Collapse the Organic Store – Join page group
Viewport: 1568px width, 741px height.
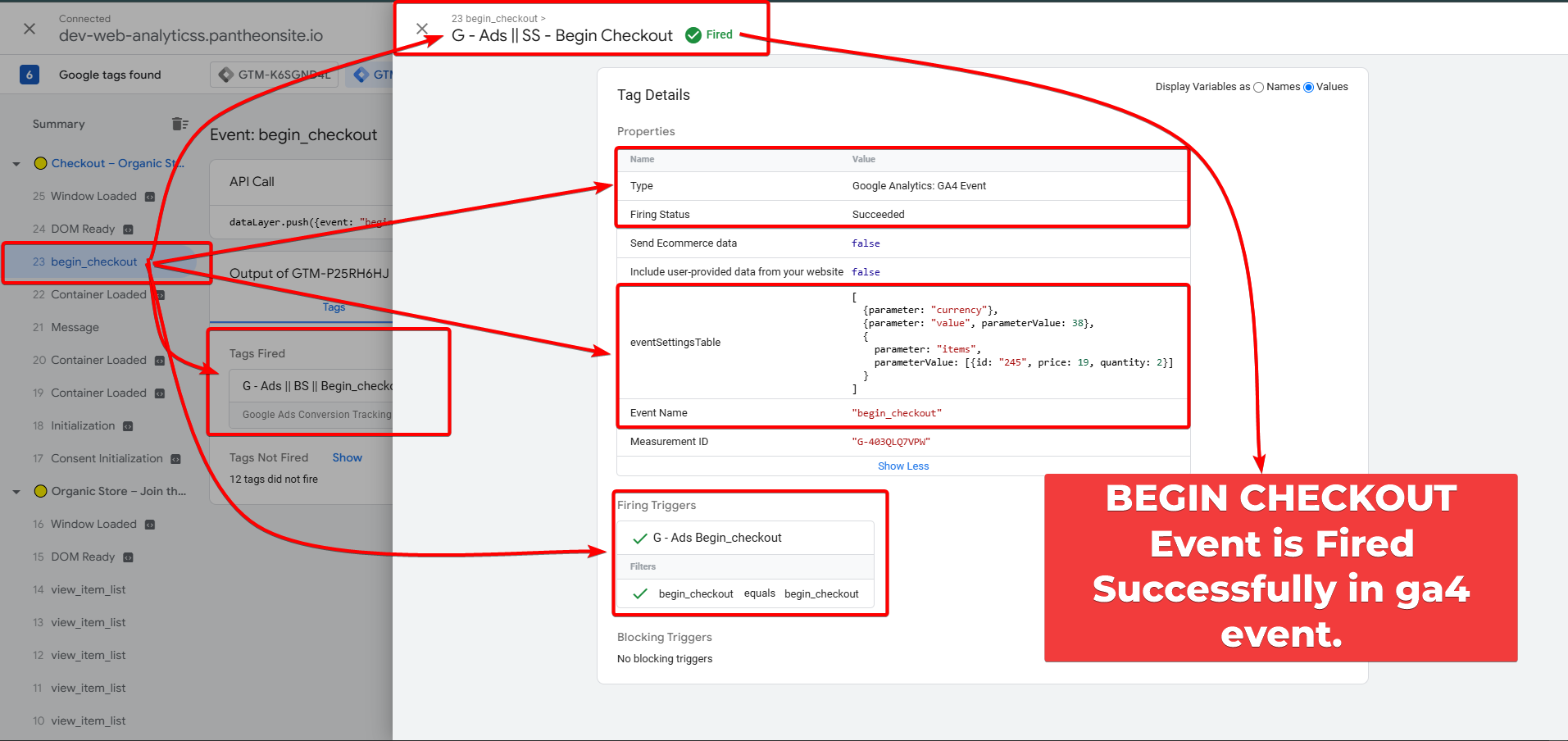[x=16, y=492]
